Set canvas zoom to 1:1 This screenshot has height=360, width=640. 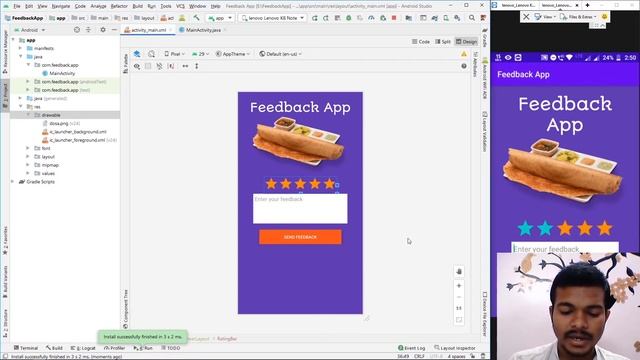[x=459, y=308]
